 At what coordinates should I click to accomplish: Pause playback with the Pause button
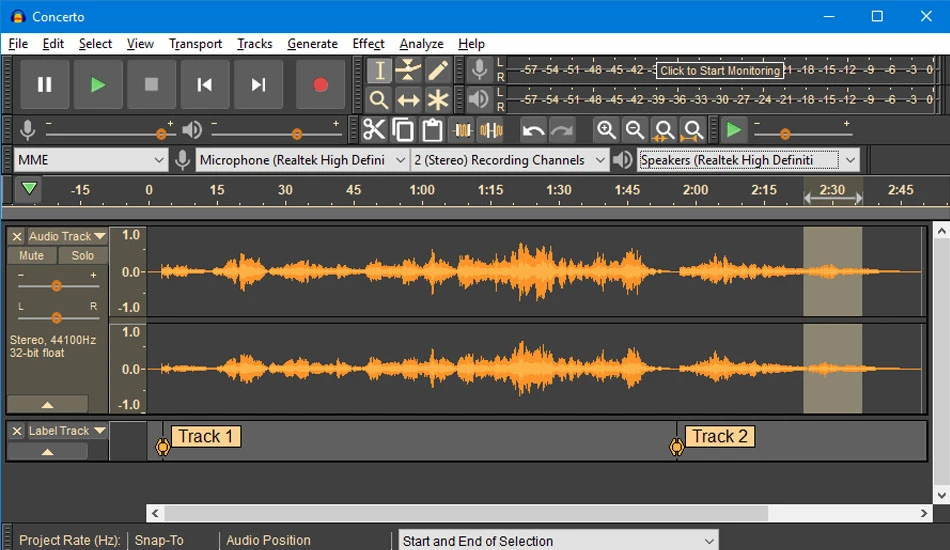[44, 84]
